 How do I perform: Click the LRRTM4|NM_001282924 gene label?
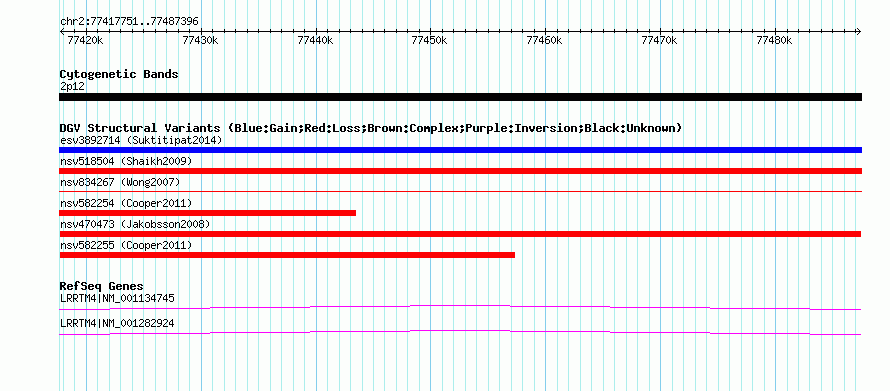pyautogui.click(x=117, y=323)
